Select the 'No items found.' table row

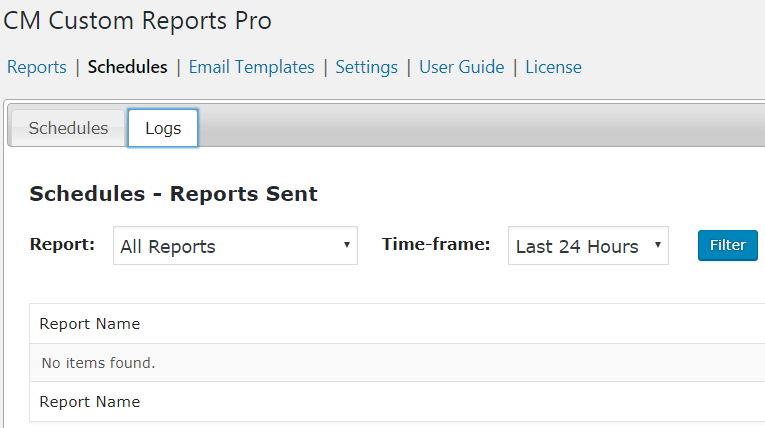point(98,363)
